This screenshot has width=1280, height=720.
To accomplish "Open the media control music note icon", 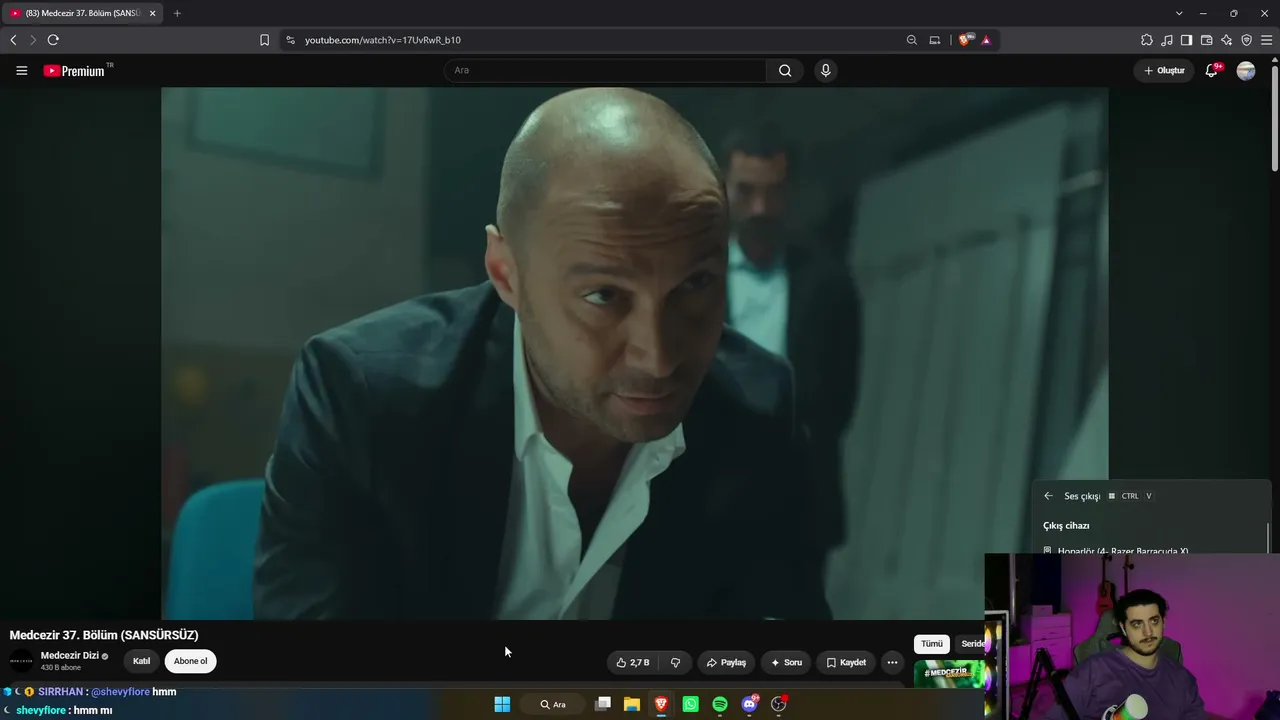I will [x=1167, y=40].
